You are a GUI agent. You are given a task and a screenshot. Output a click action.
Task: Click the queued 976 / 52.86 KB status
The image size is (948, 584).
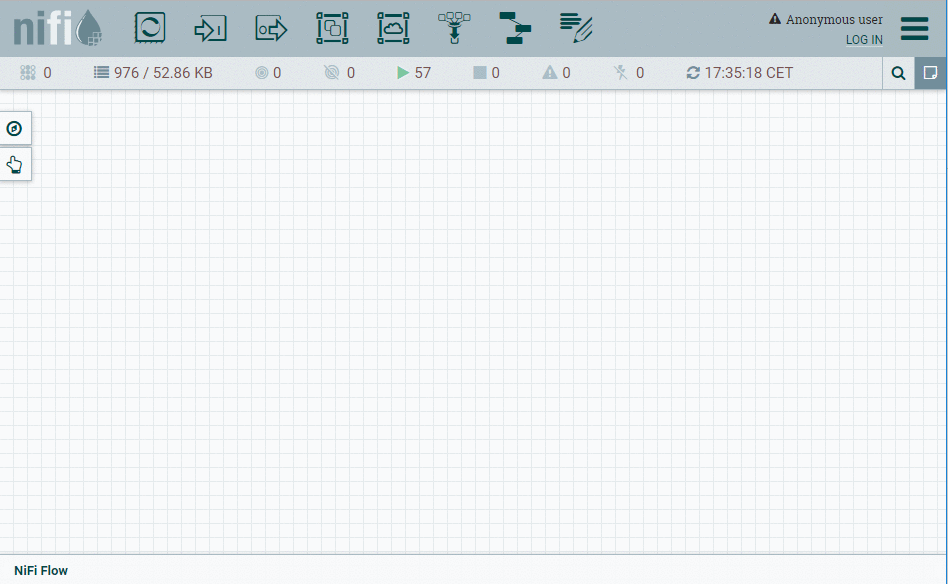153,73
